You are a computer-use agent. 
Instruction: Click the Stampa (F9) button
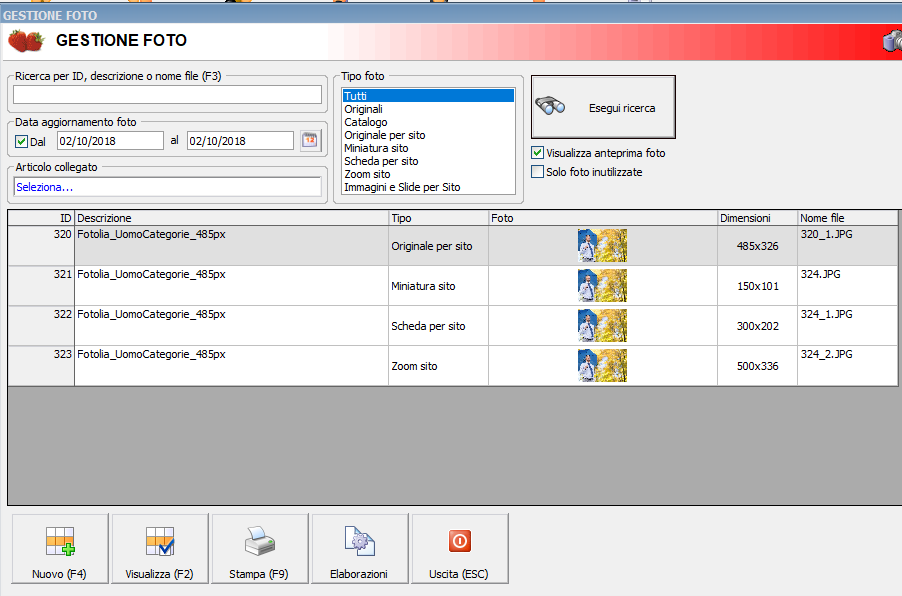pyautogui.click(x=259, y=549)
